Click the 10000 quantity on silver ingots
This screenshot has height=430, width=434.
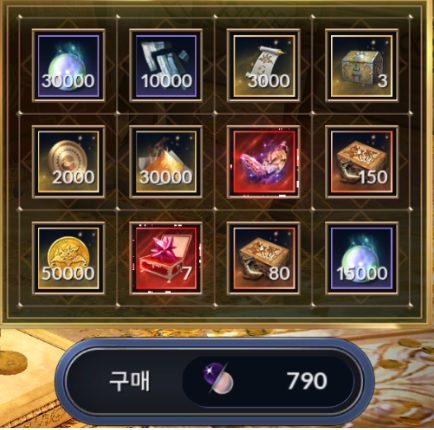coord(167,81)
